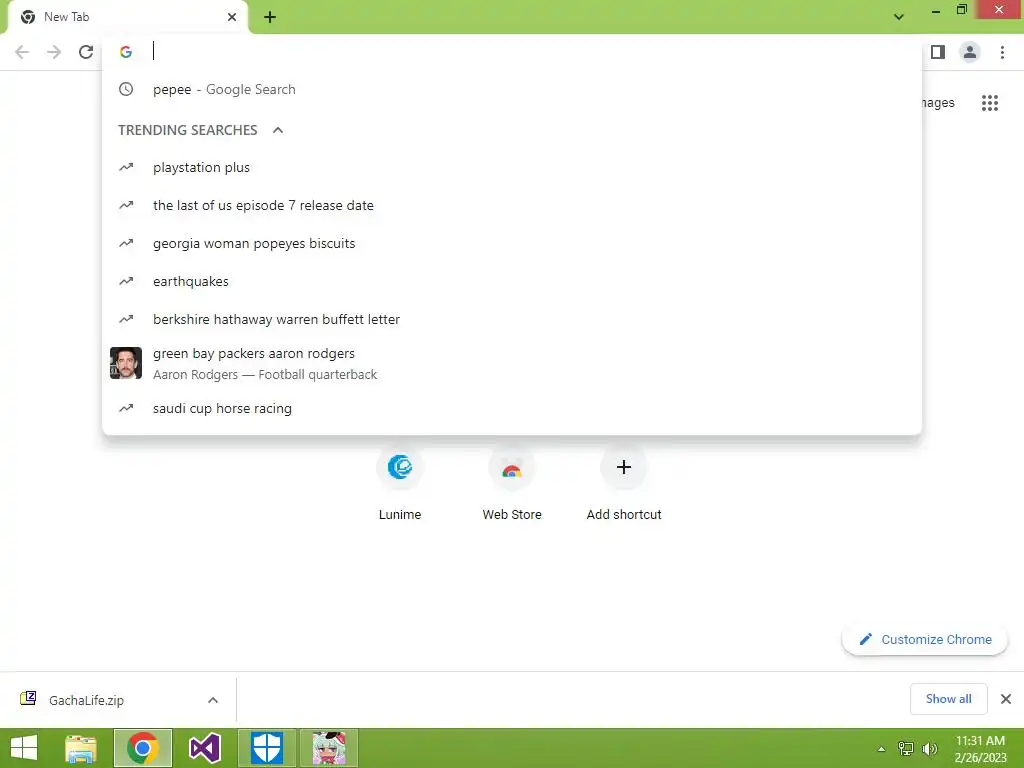Choose green bay packers aaron rodgers suggestion

point(512,363)
